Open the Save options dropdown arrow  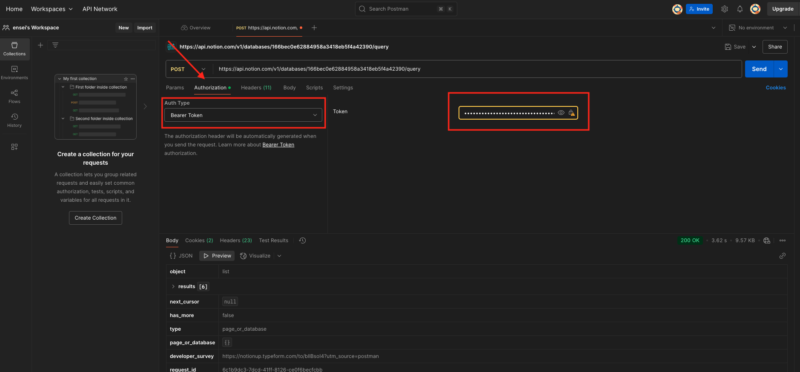(x=754, y=47)
